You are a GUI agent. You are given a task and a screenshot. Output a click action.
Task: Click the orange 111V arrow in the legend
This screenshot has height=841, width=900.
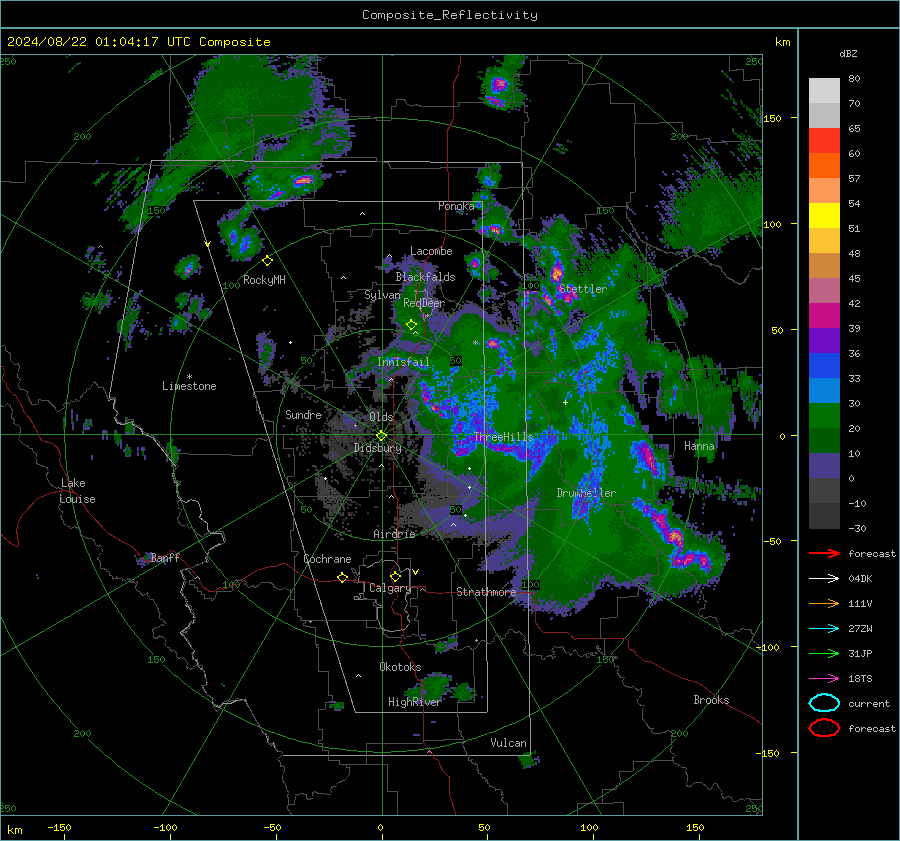pos(824,603)
